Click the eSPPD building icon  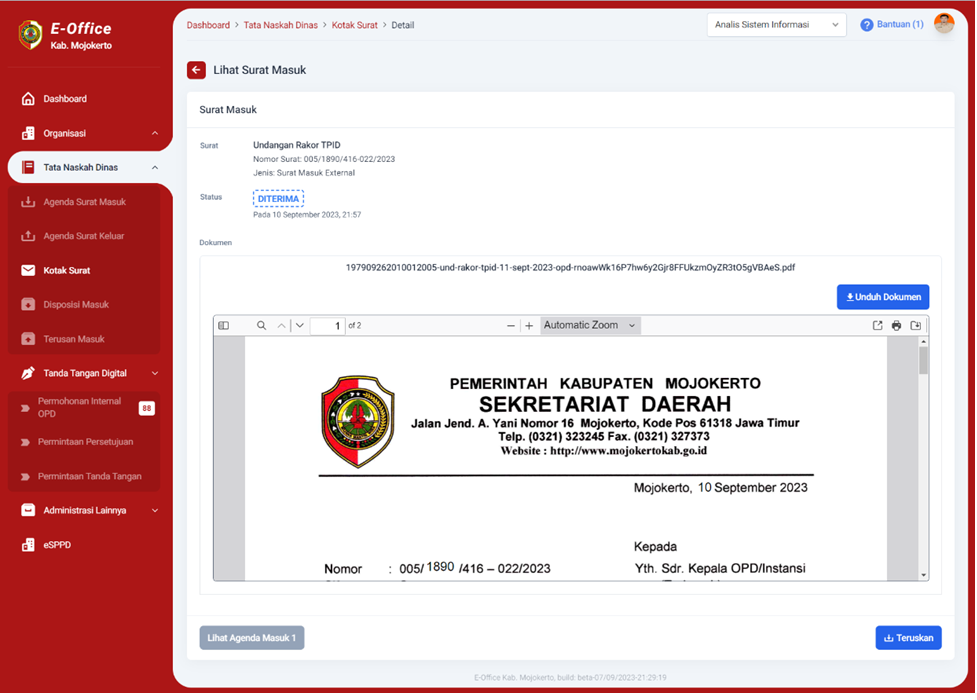(x=28, y=545)
